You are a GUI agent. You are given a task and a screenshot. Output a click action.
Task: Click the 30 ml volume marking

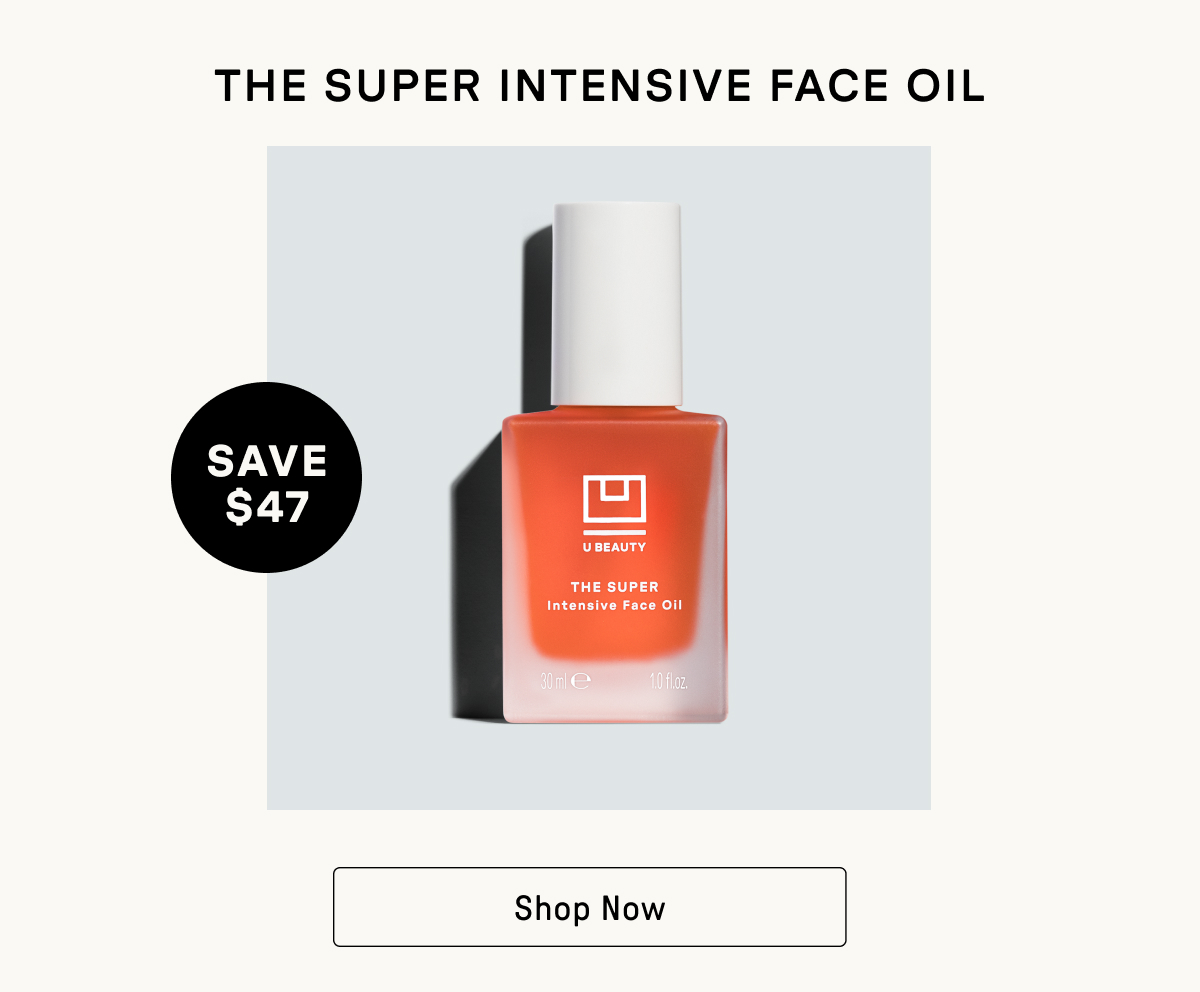click(554, 682)
